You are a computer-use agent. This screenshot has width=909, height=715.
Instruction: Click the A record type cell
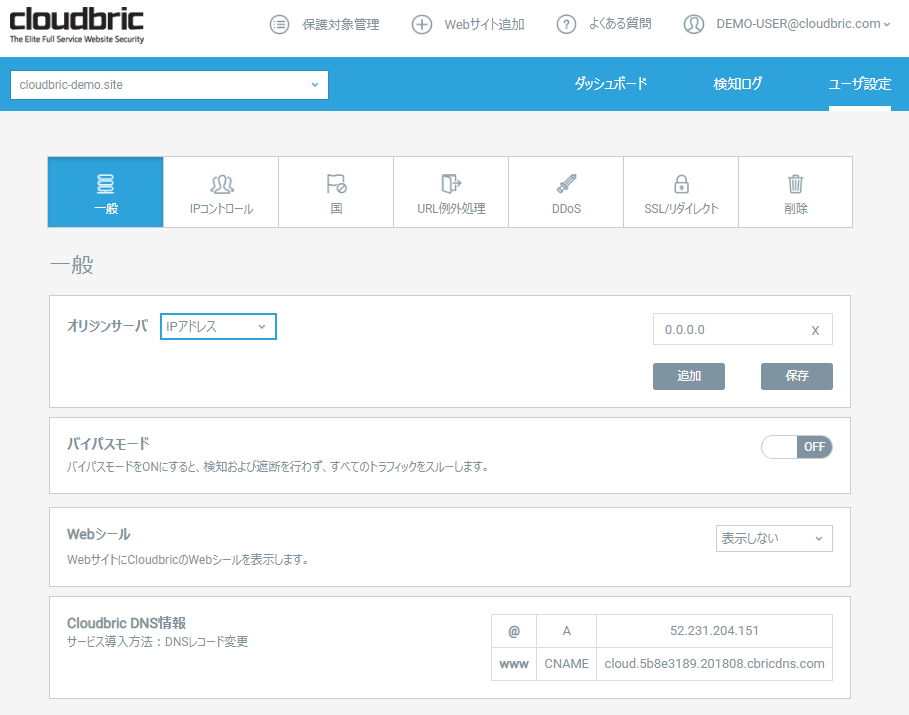coord(566,631)
